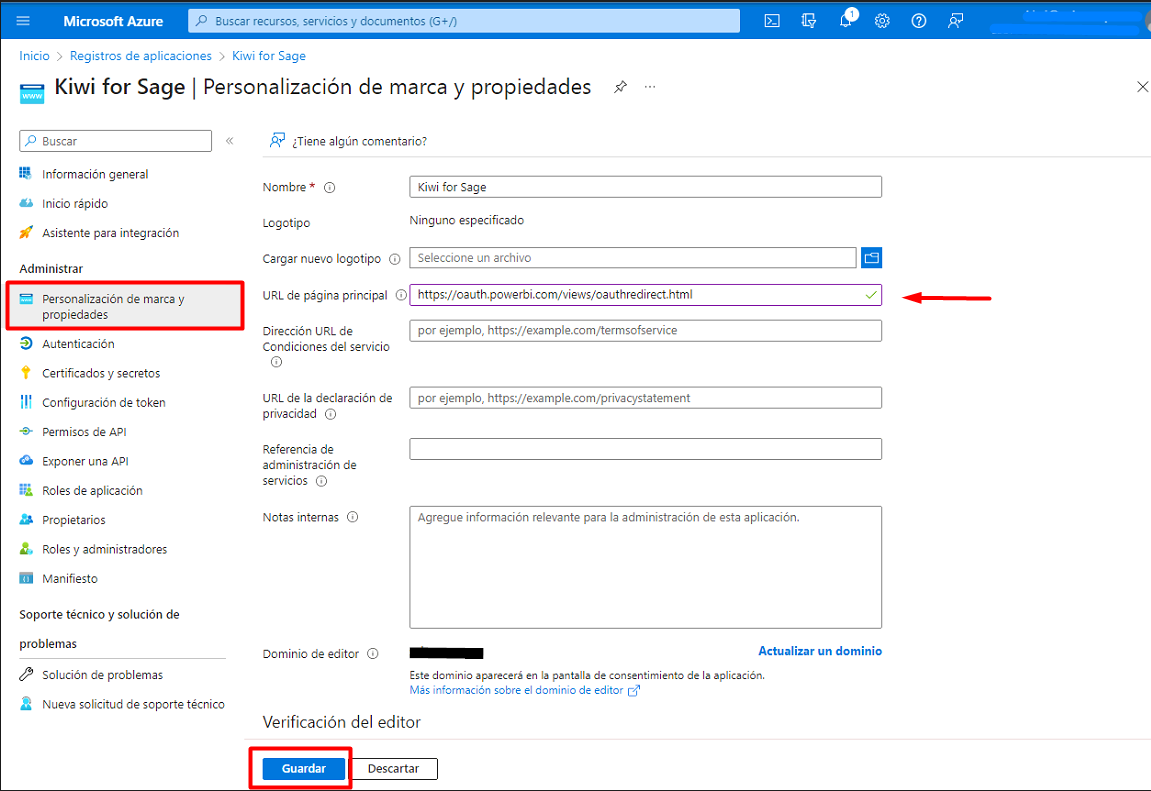Pin the Kiwi for Sage blade
The image size is (1151, 791).
click(x=620, y=87)
